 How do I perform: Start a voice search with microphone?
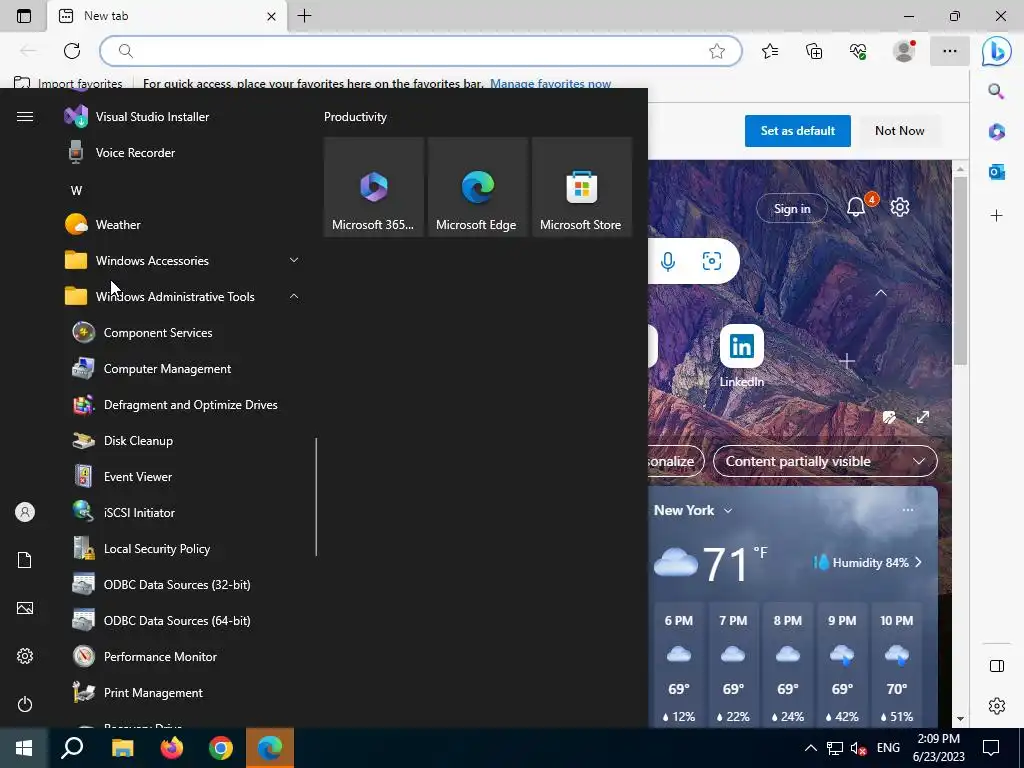coord(667,261)
